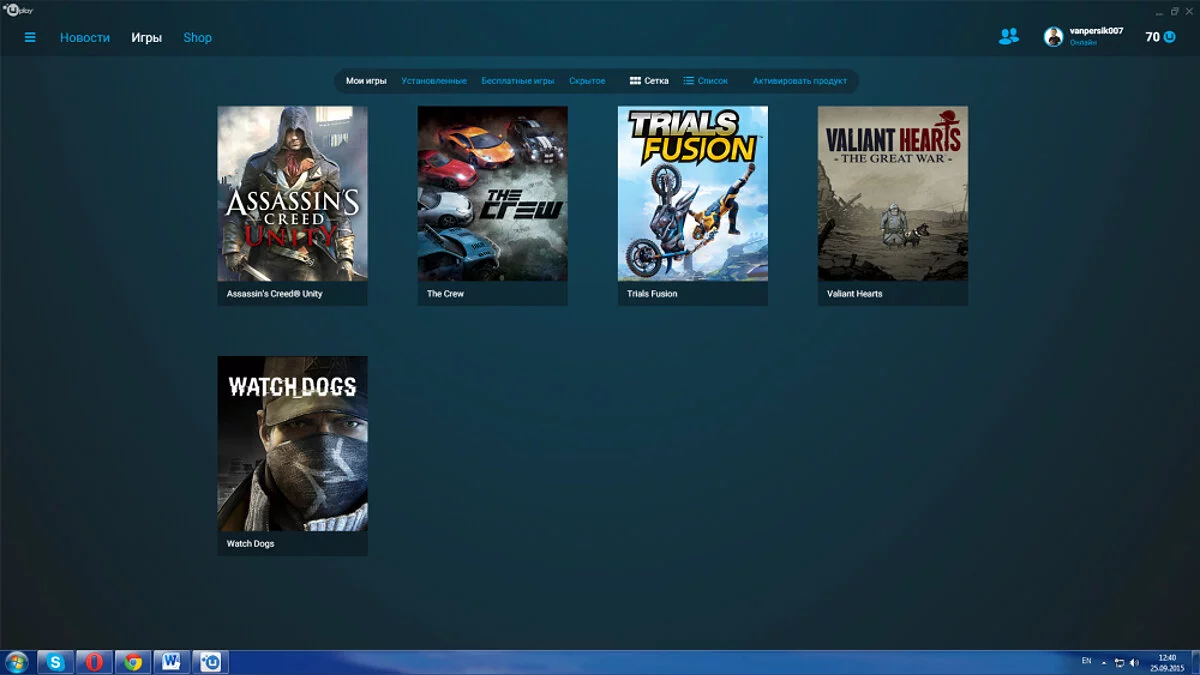This screenshot has height=675, width=1200.
Task: Click the EN language indicator
Action: 1087,662
